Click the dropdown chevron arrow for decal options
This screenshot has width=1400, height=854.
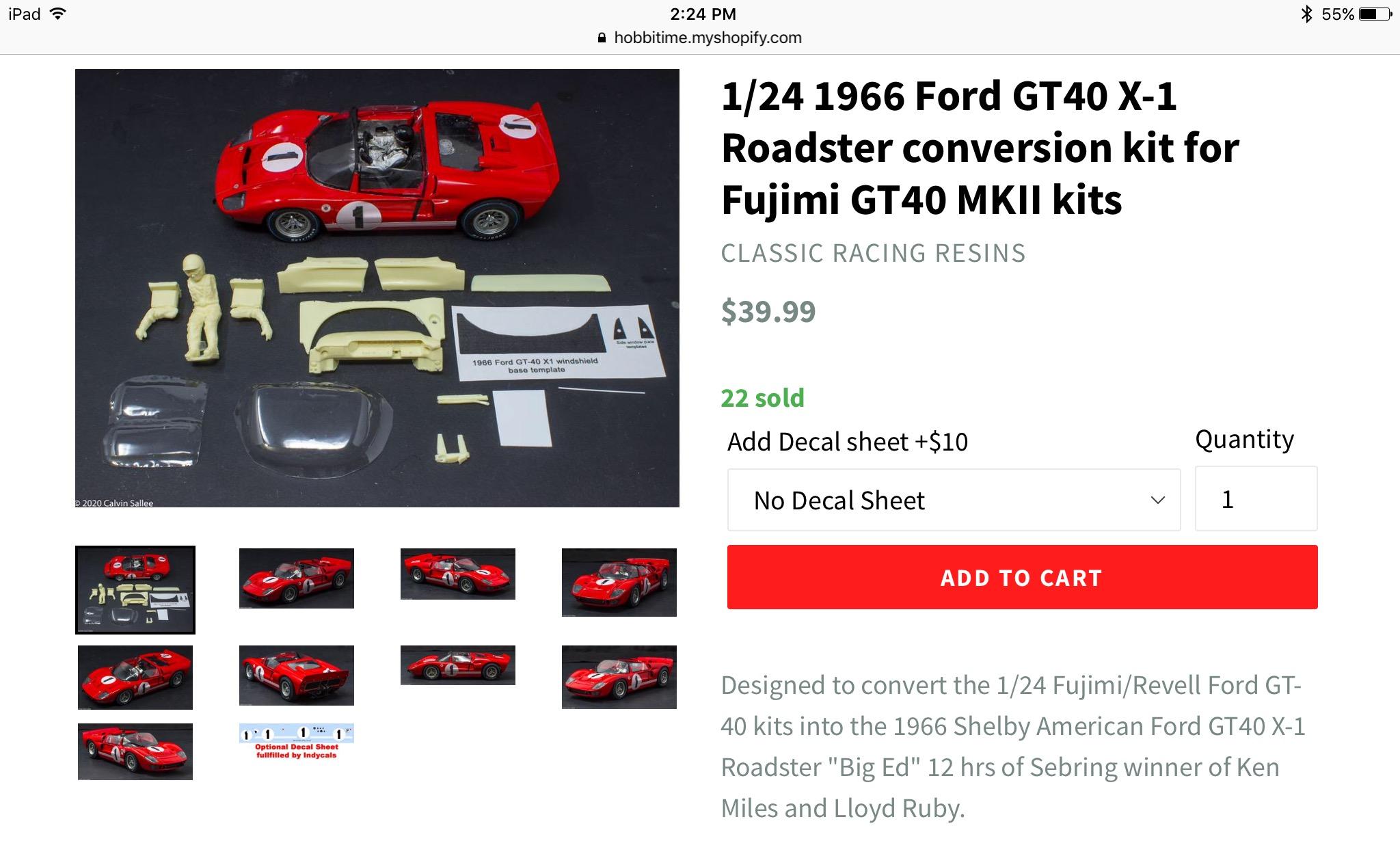point(1157,500)
